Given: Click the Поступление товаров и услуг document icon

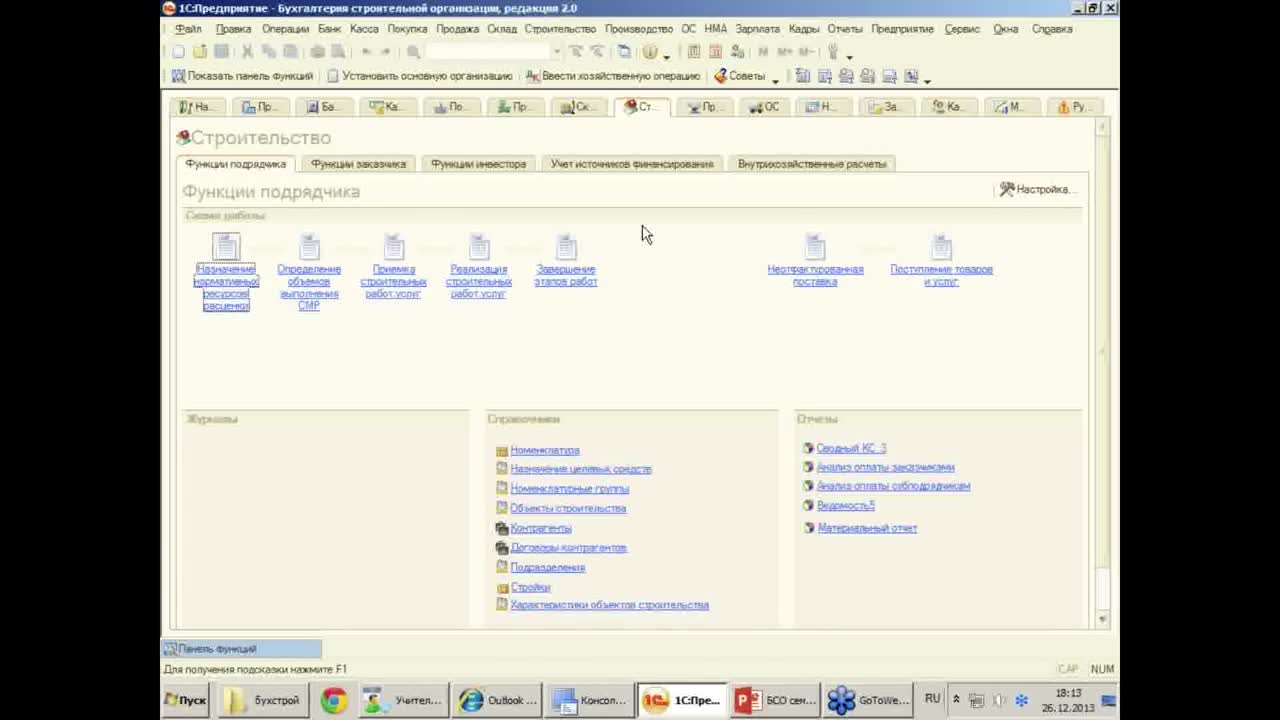Looking at the screenshot, I should [941, 247].
